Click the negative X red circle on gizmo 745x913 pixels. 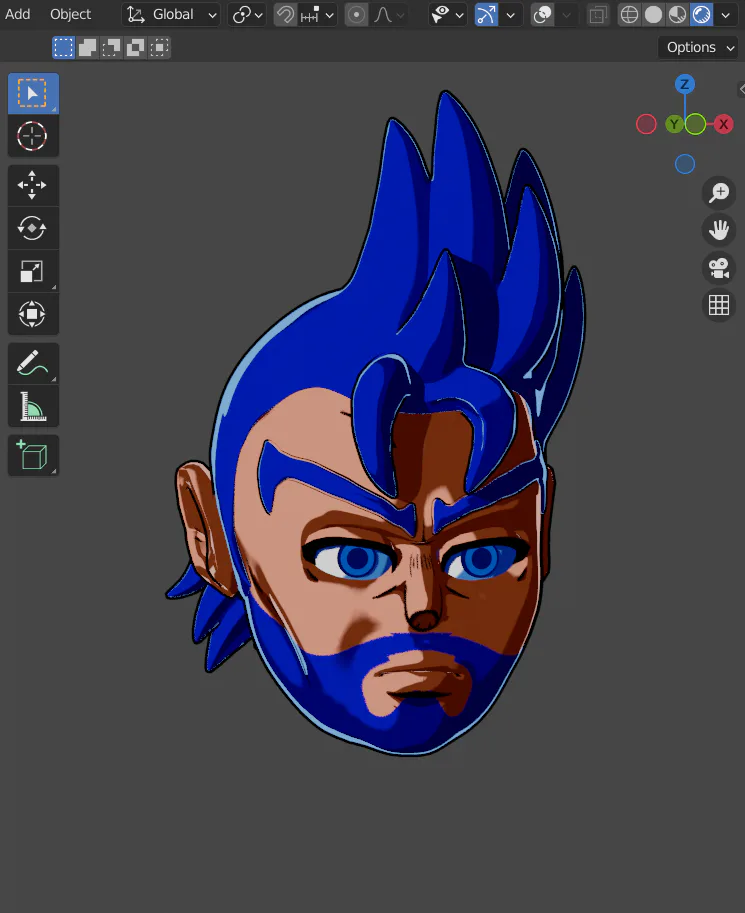pos(646,124)
